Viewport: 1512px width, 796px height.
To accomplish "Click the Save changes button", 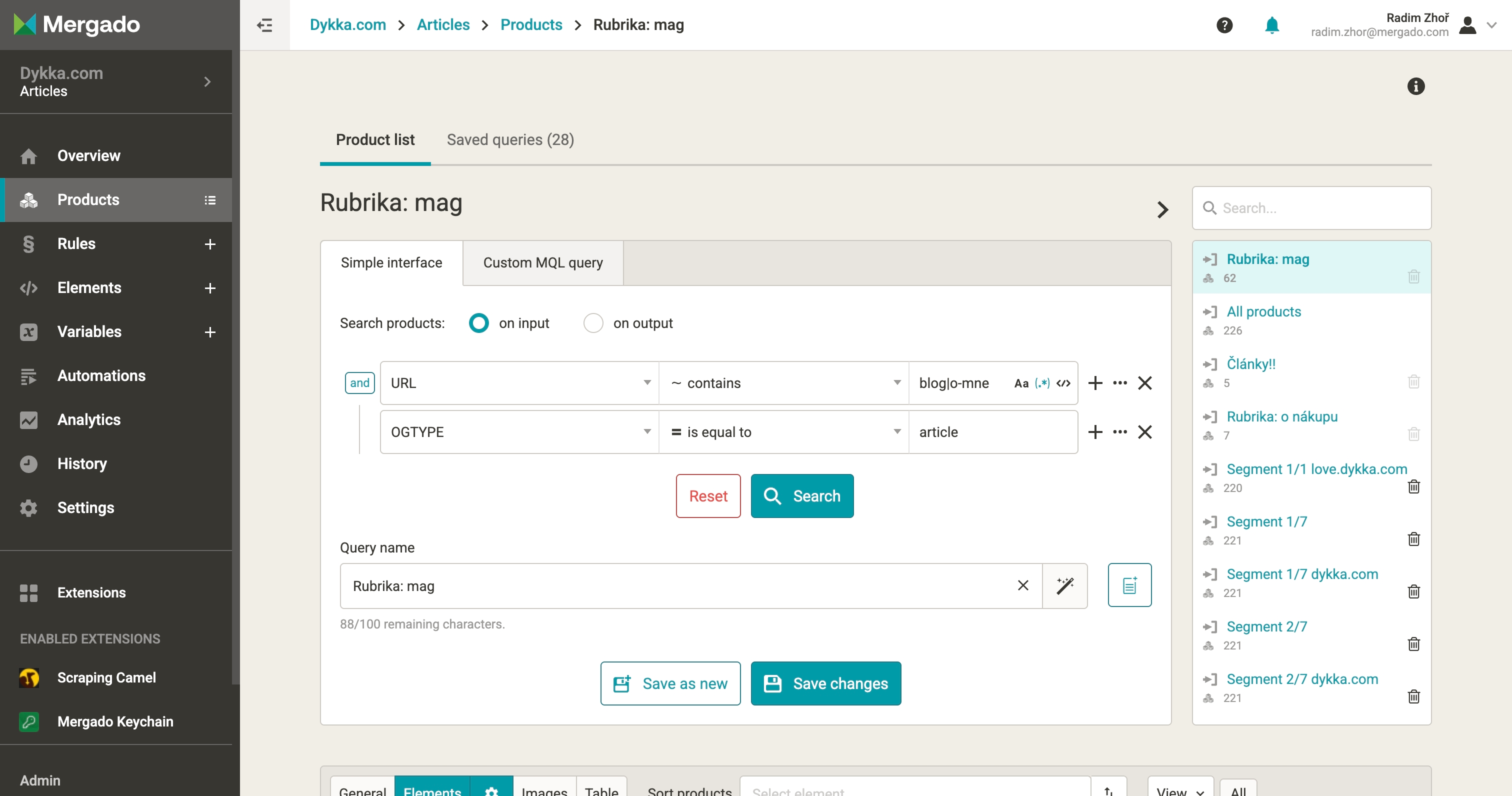I will 825,683.
